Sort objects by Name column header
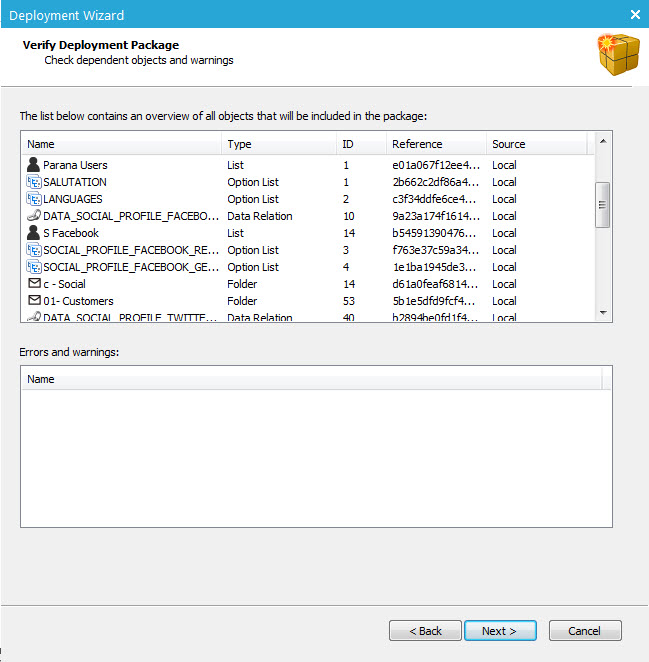This screenshot has width=649, height=662. coord(121,144)
